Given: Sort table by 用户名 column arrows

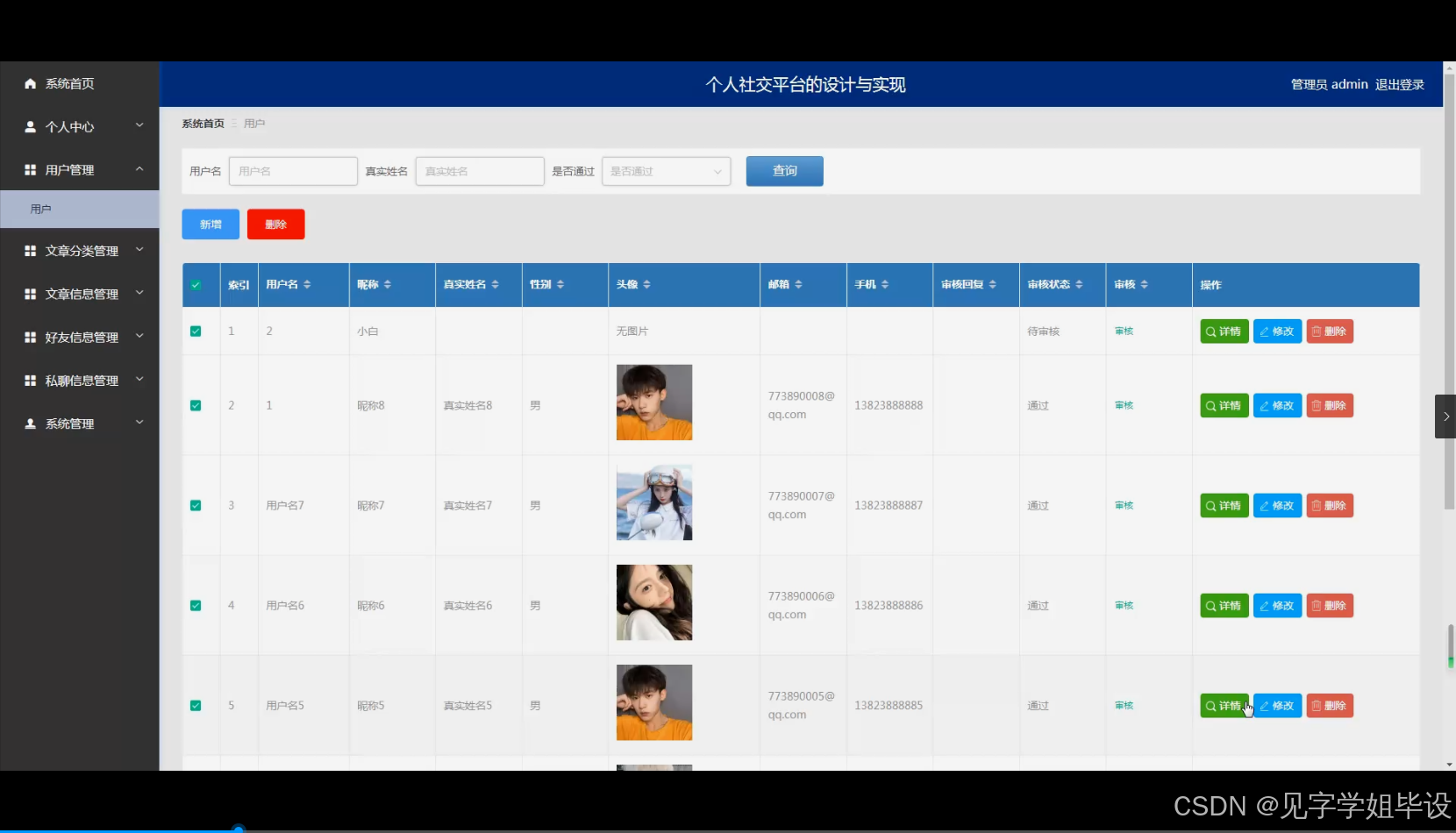Looking at the screenshot, I should [307, 284].
